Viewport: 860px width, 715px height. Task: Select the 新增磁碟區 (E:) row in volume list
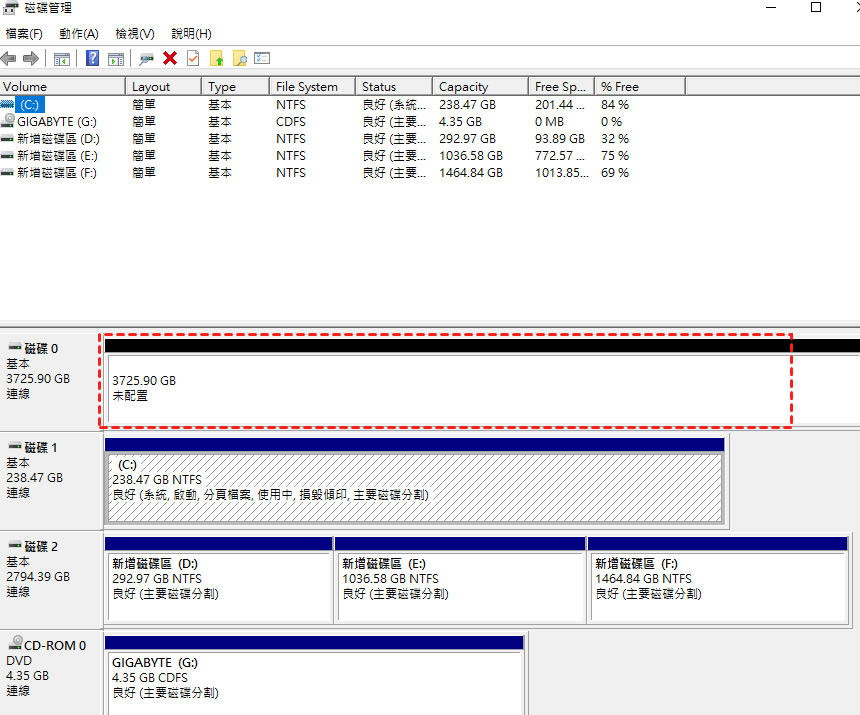pos(56,155)
